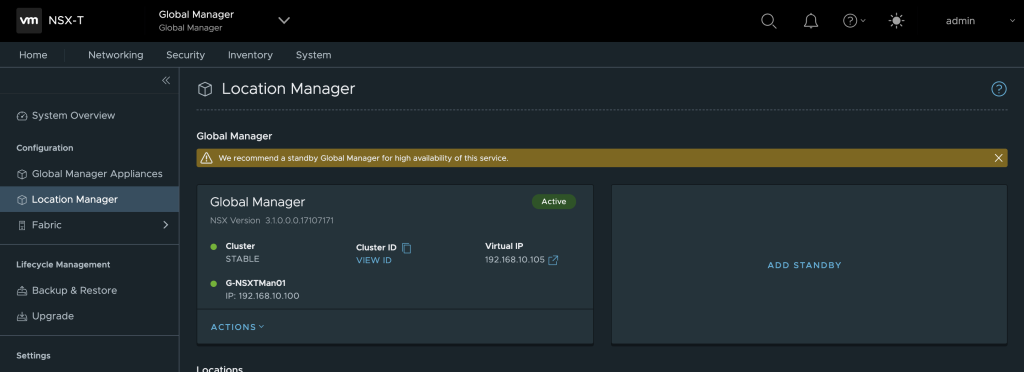
Task: Open Upgrade in the sidebar
Action: click(89, 316)
